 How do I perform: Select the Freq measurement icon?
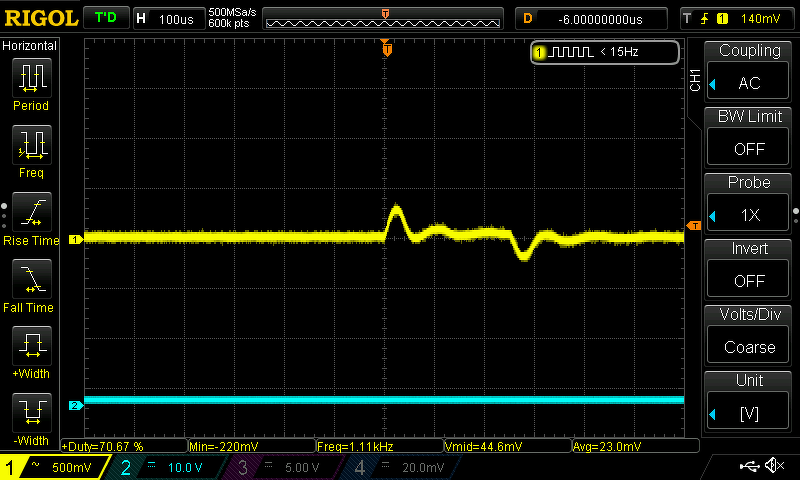click(x=32, y=145)
